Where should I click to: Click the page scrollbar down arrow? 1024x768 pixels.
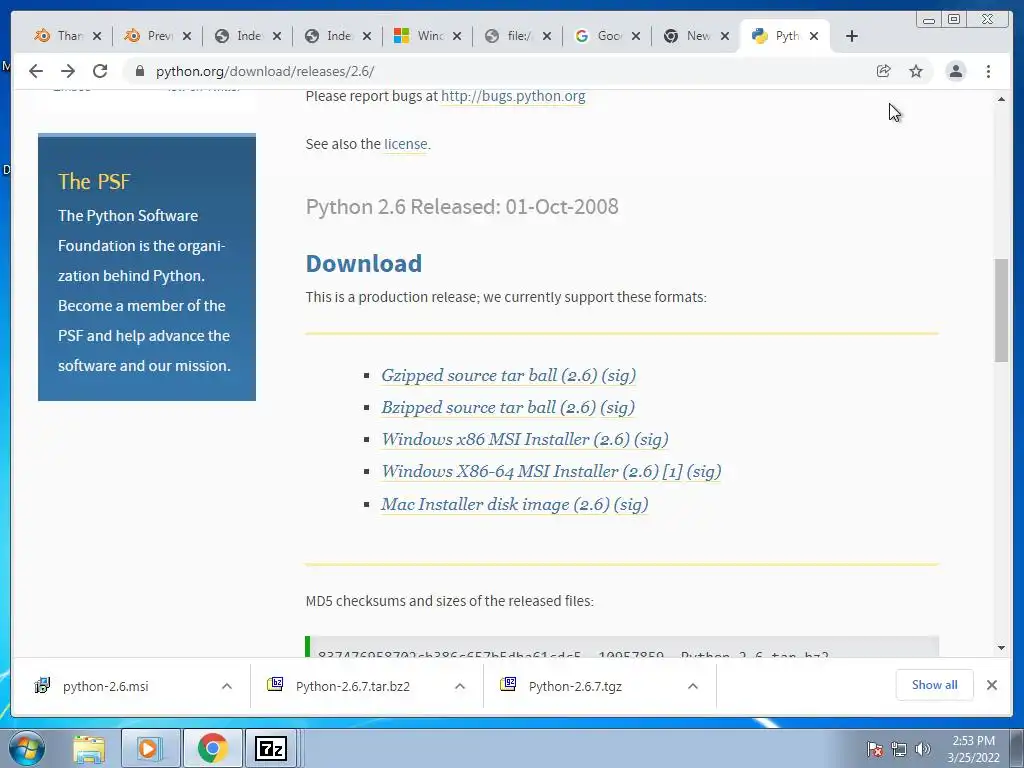click(x=1001, y=648)
